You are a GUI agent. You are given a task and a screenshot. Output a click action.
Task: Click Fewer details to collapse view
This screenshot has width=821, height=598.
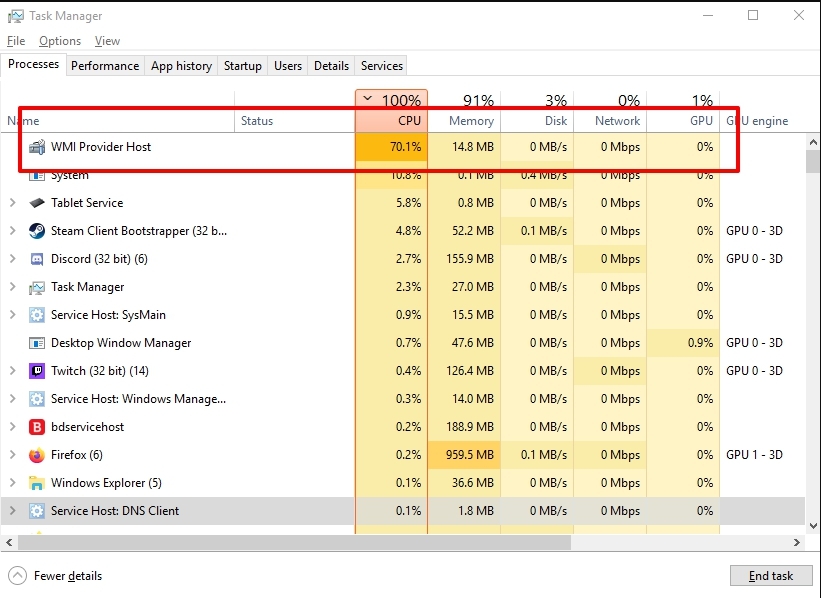coord(55,576)
